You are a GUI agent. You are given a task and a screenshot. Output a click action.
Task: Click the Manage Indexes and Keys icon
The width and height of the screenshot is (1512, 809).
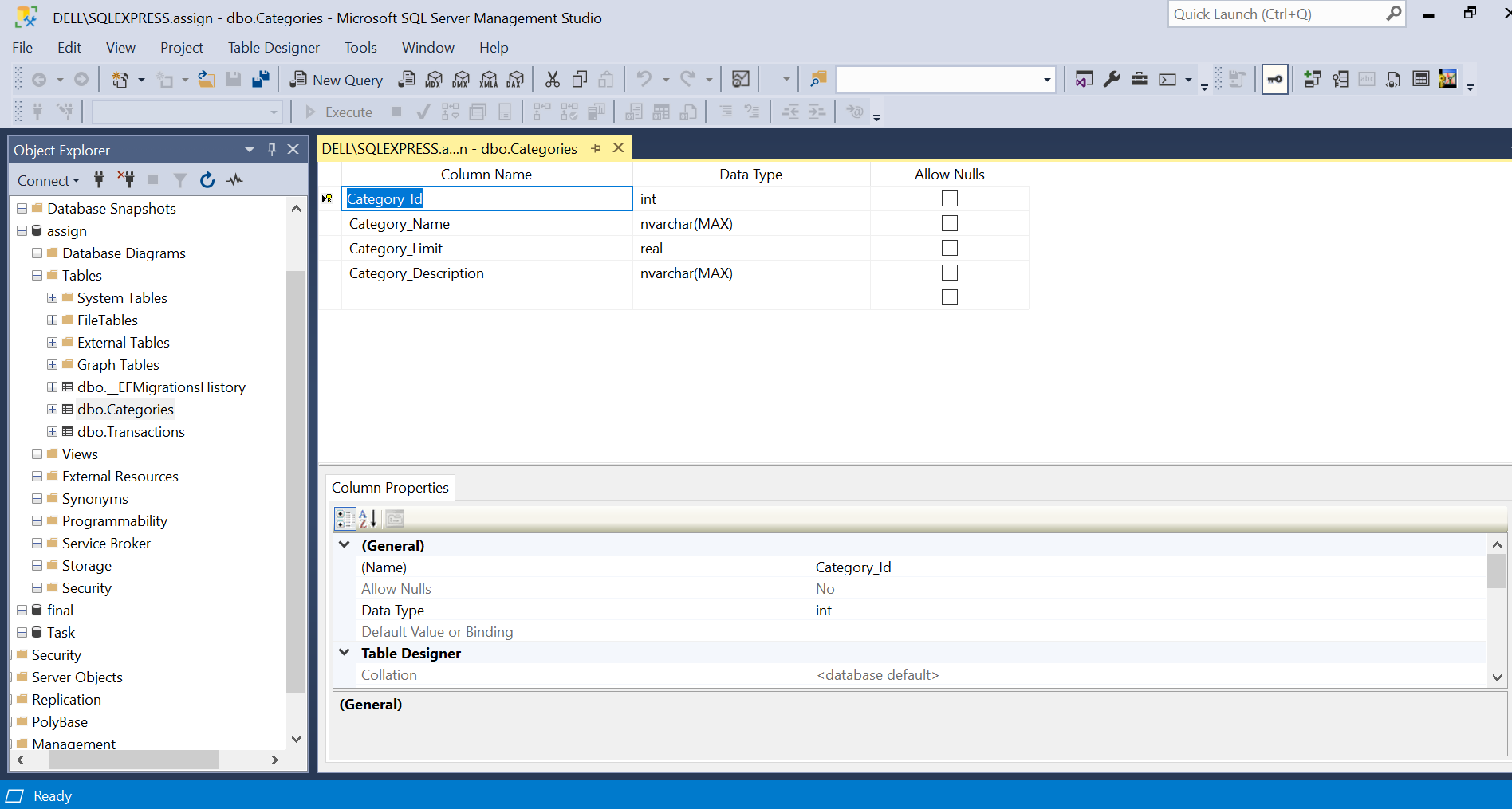(1341, 80)
